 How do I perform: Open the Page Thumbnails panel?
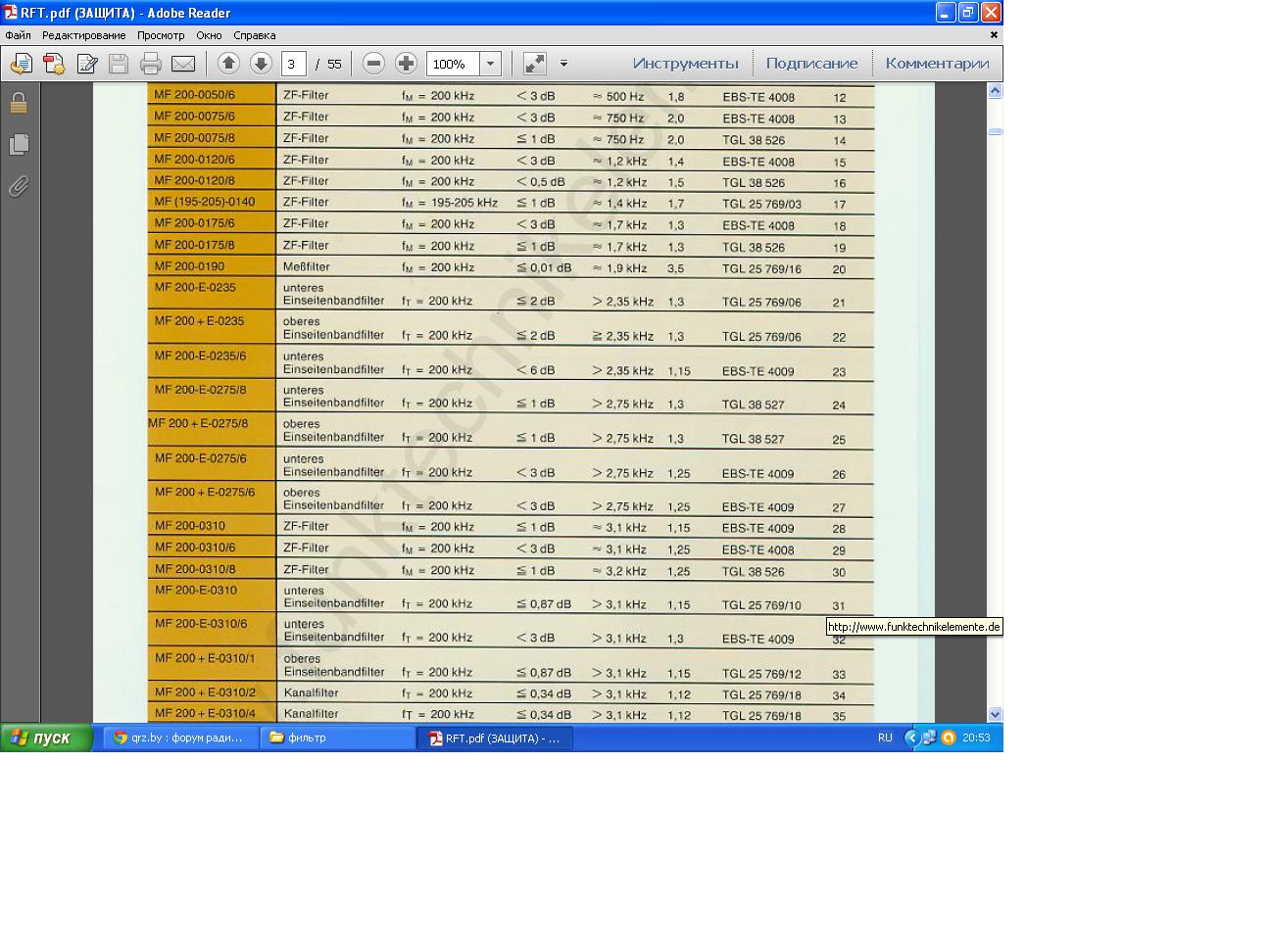click(19, 145)
